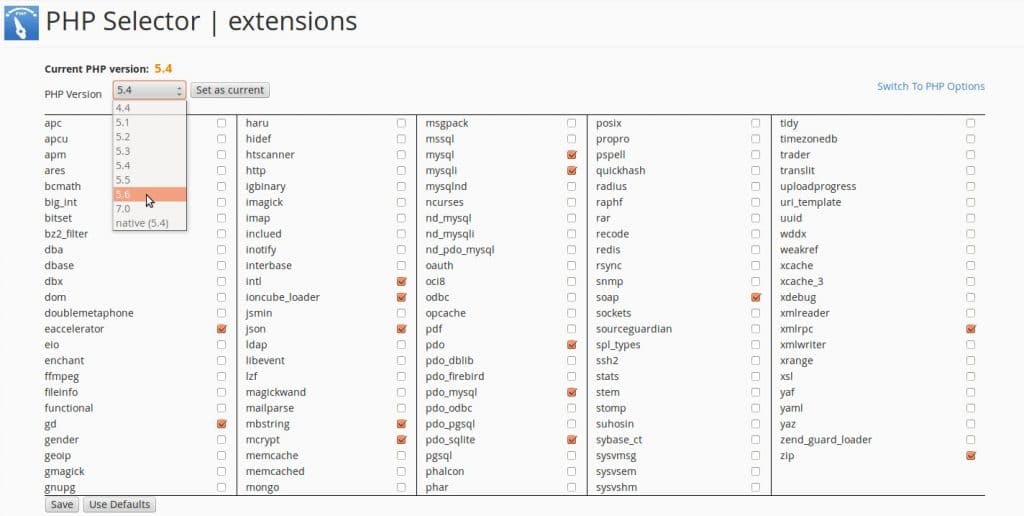Screen dimensions: 1024x516
Task: Enable the imagick extension checkbox
Action: tap(401, 202)
